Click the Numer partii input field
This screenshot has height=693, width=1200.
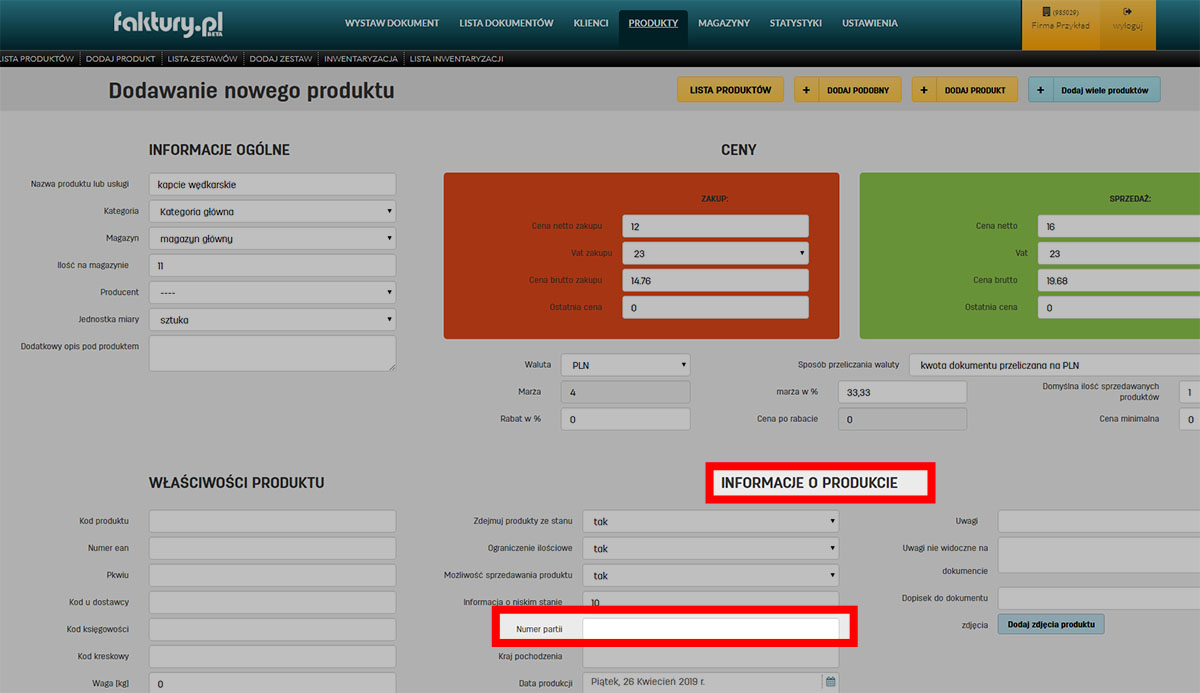pos(710,628)
